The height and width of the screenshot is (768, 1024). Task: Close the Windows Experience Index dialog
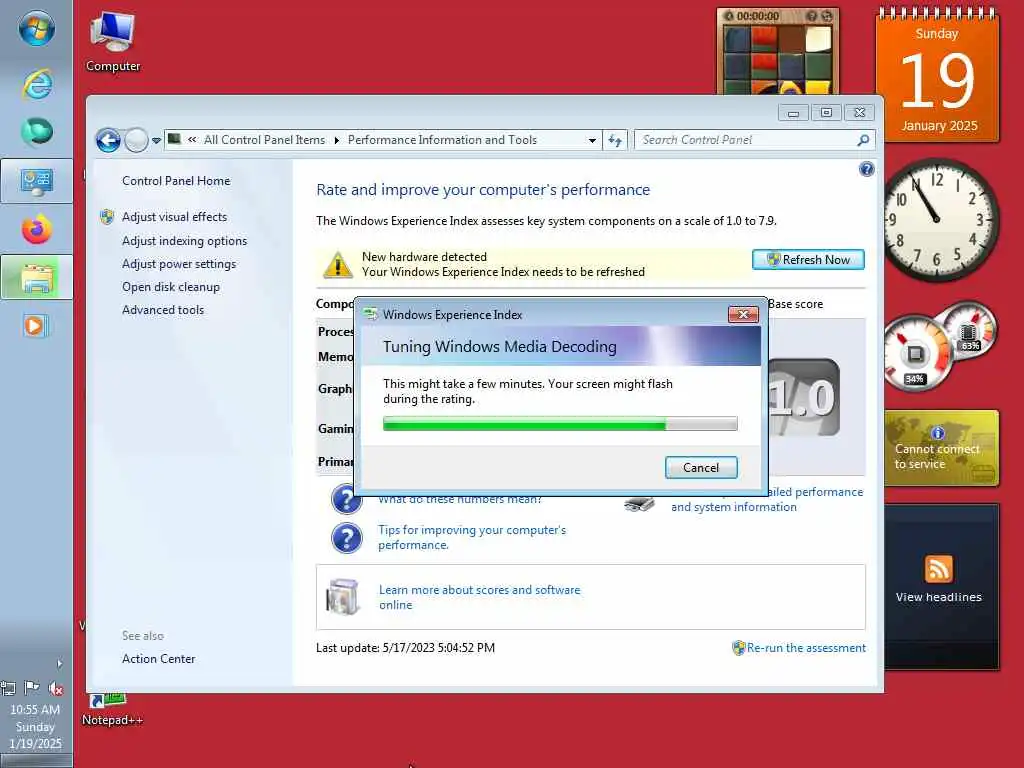(743, 315)
